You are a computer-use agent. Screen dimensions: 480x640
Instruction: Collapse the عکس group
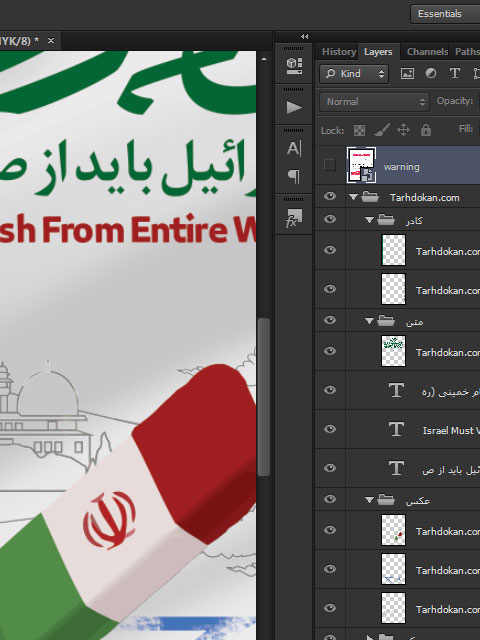(369, 500)
